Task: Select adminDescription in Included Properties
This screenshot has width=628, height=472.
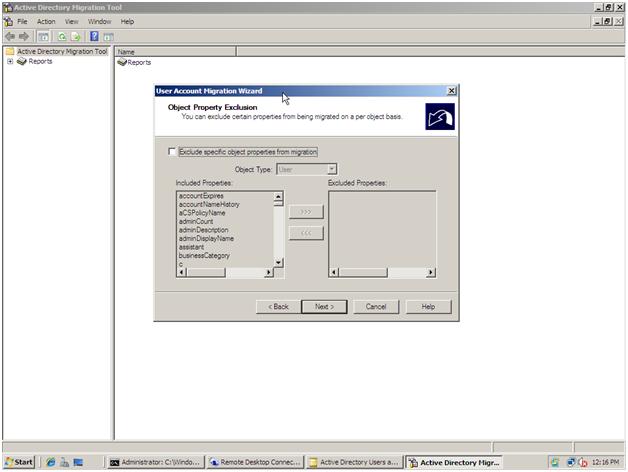Action: pos(203,230)
